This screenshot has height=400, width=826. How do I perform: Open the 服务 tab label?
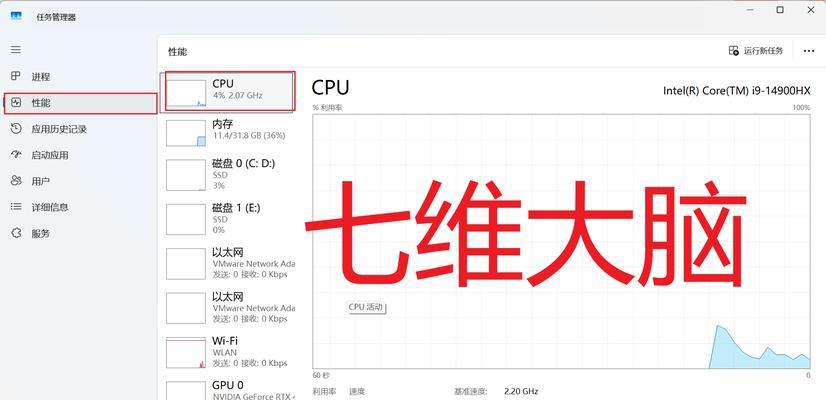pyautogui.click(x=41, y=233)
